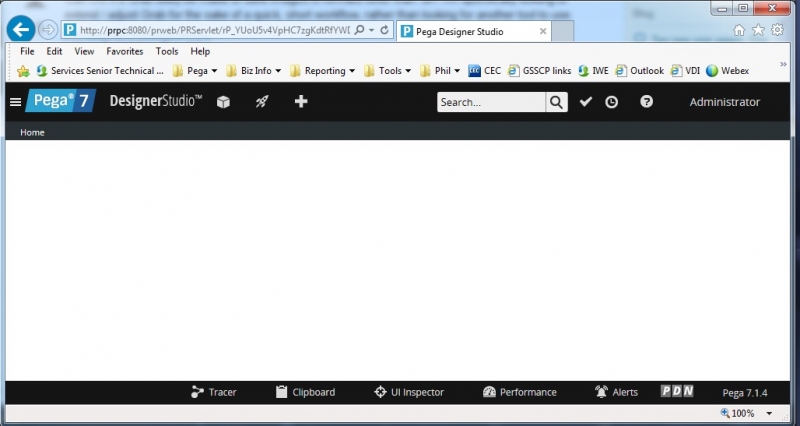Open the Clipboard tool
Image resolution: width=800 pixels, height=426 pixels.
pyautogui.click(x=305, y=392)
